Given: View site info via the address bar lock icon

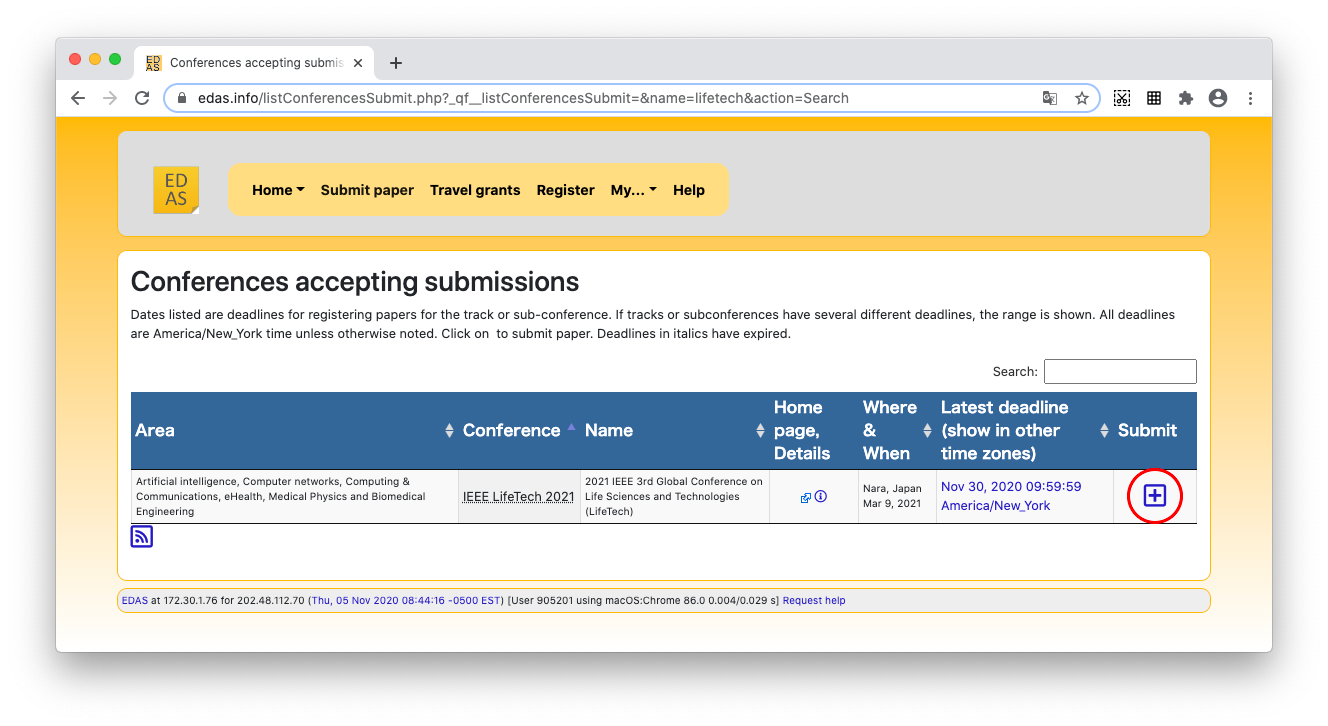Looking at the screenshot, I should coord(182,98).
